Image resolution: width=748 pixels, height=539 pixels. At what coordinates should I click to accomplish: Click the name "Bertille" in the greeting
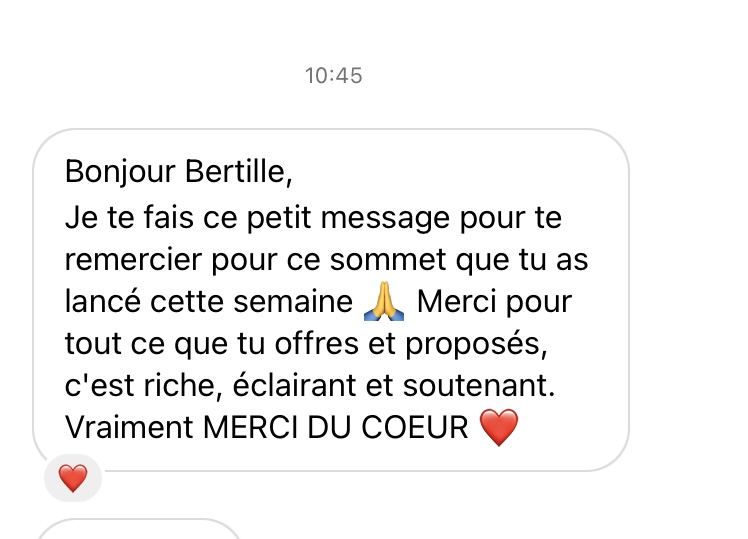[240, 172]
